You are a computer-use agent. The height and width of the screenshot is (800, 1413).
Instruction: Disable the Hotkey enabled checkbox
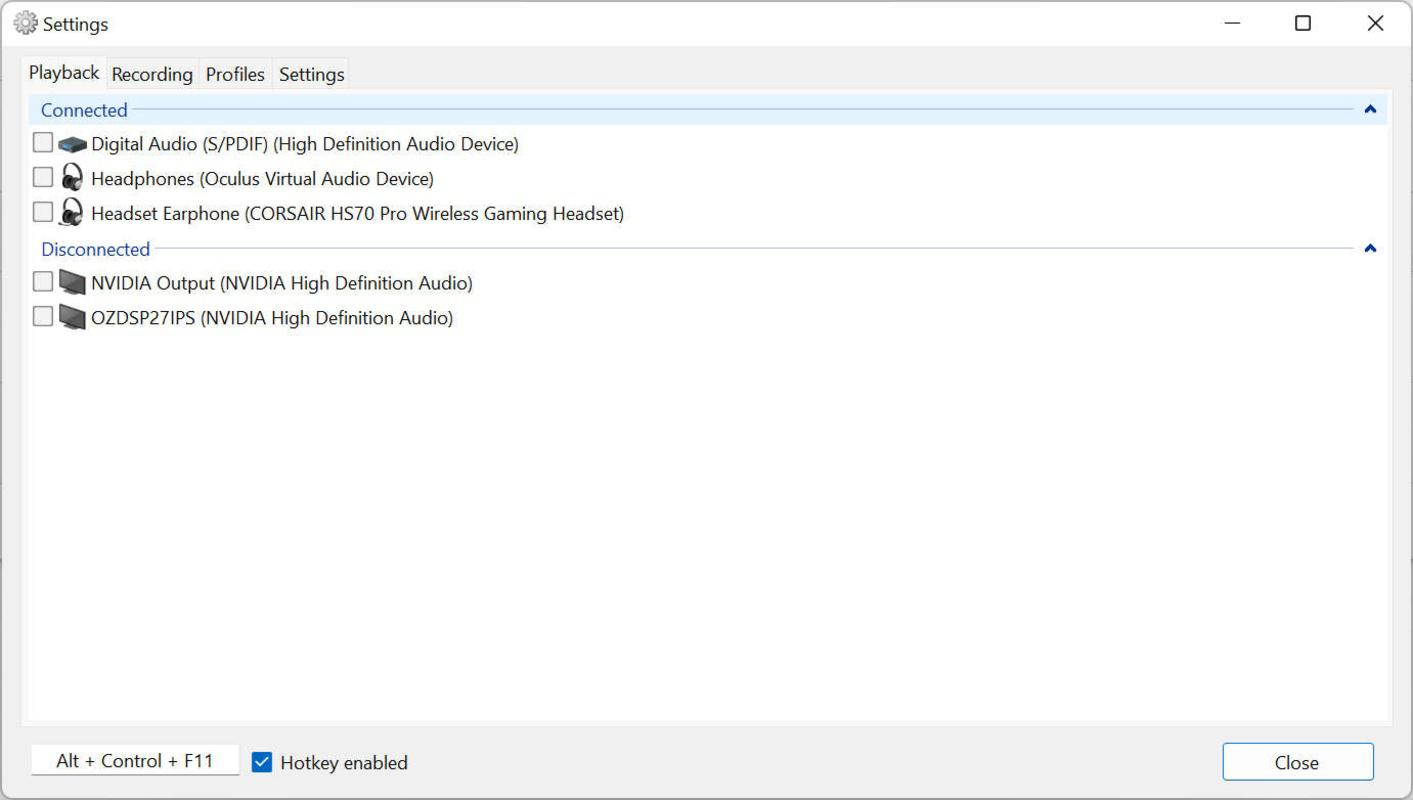[x=262, y=762]
